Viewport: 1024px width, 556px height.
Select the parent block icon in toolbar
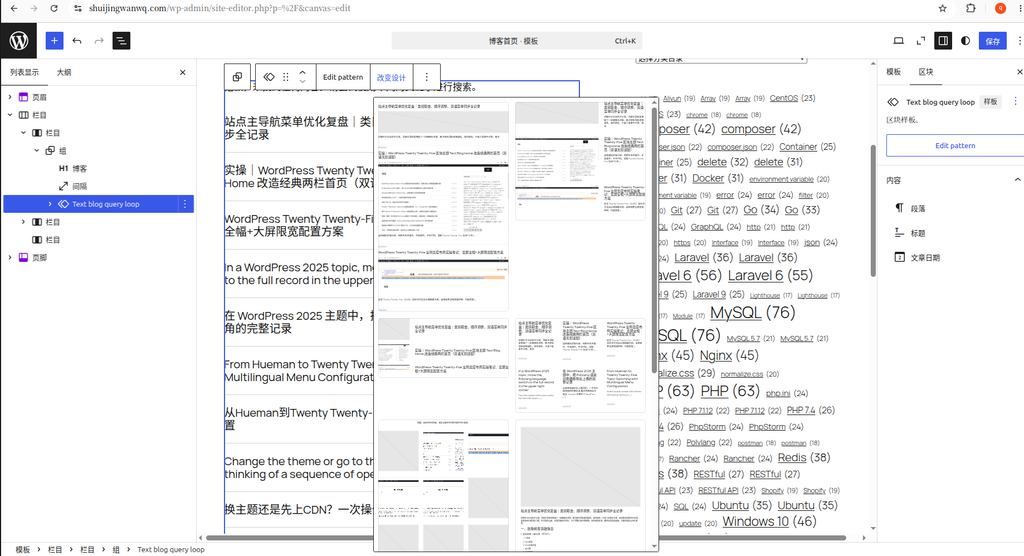click(238, 76)
